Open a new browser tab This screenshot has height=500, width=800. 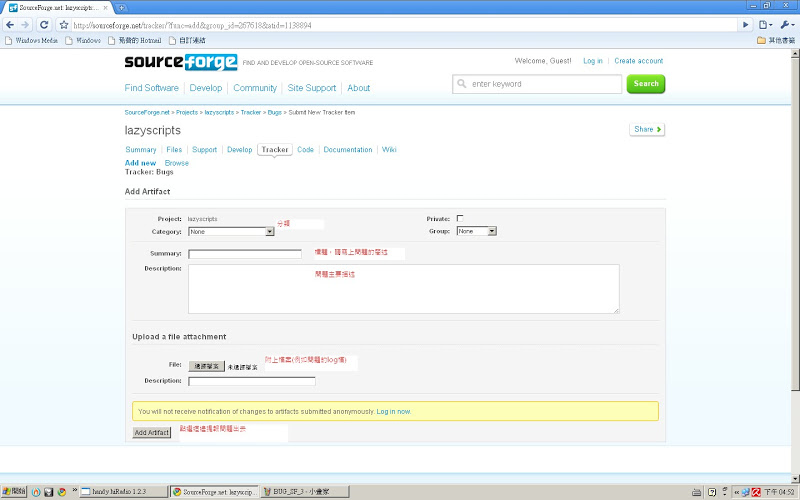click(121, 8)
